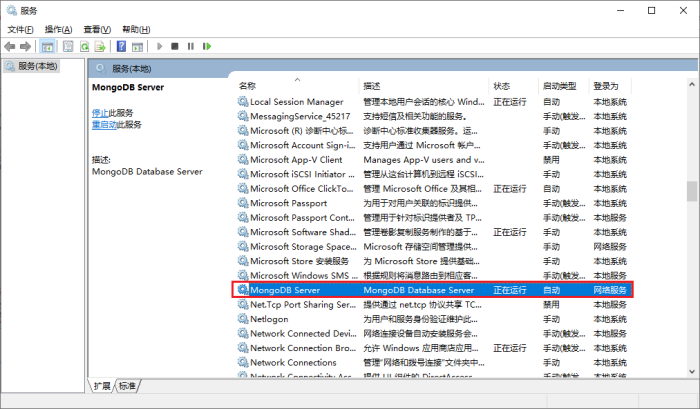Select the Local Session Manager service
This screenshot has height=409, width=700.
[296, 102]
